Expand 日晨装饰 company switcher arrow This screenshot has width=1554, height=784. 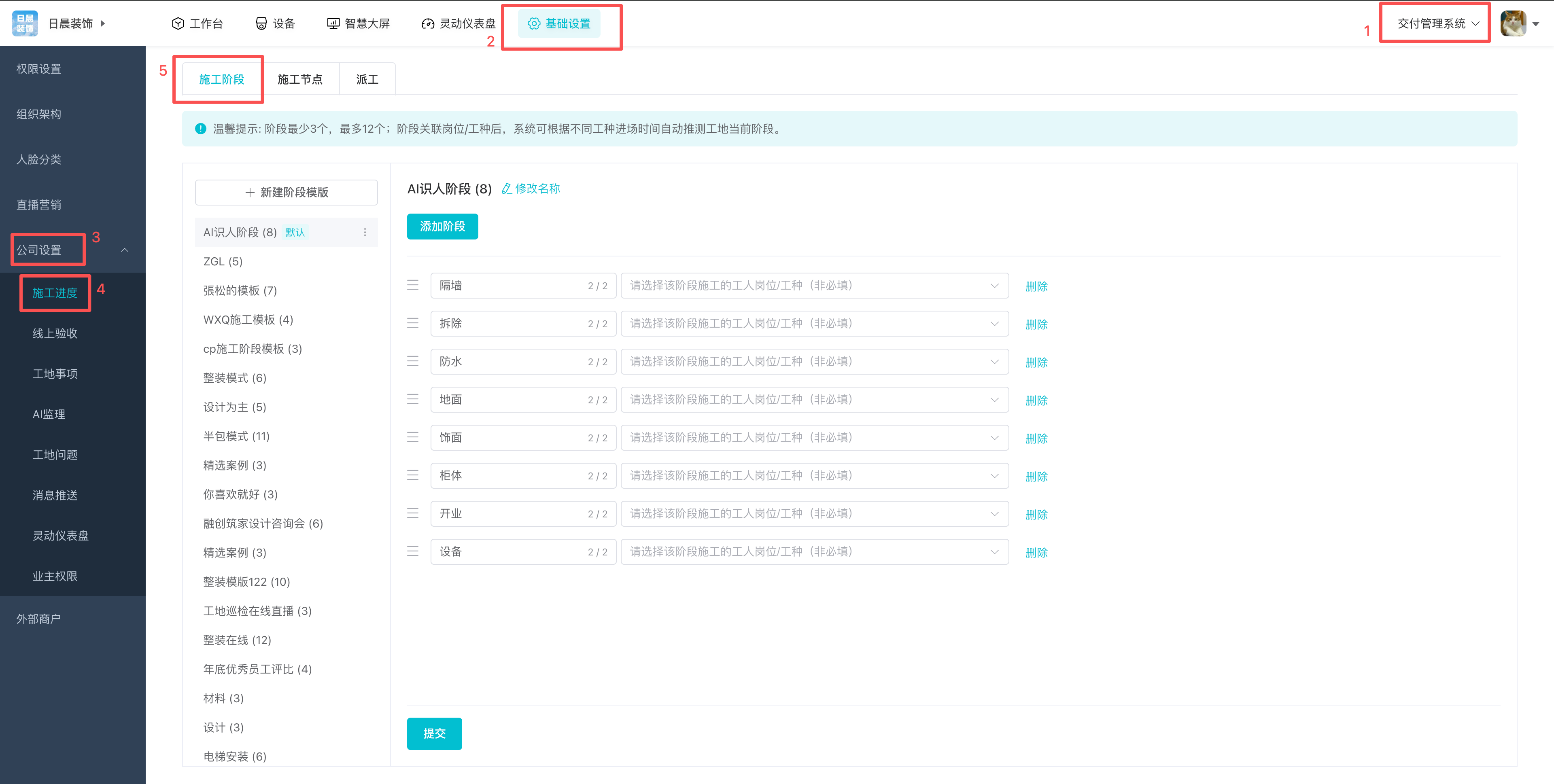click(x=103, y=23)
